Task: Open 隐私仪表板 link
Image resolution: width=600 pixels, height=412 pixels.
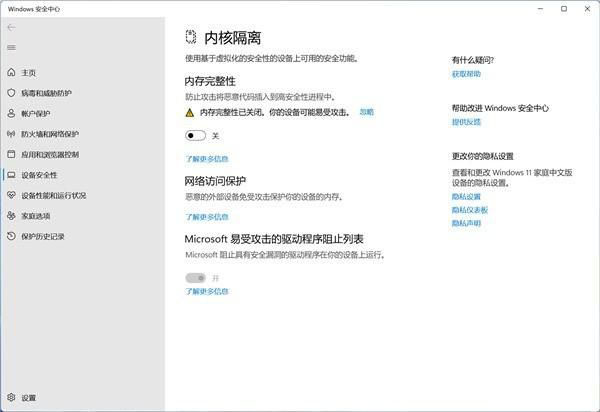Action: (469, 210)
